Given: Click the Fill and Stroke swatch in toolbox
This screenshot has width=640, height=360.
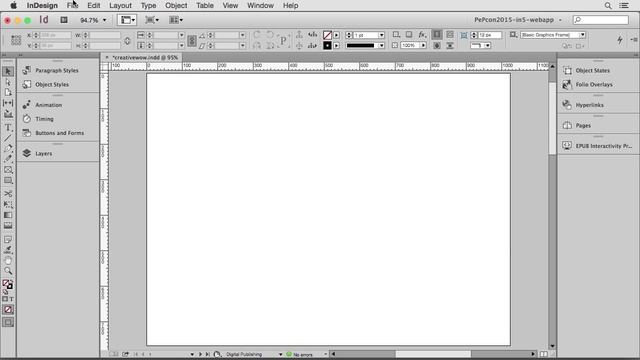Looking at the screenshot, I should tap(7, 284).
